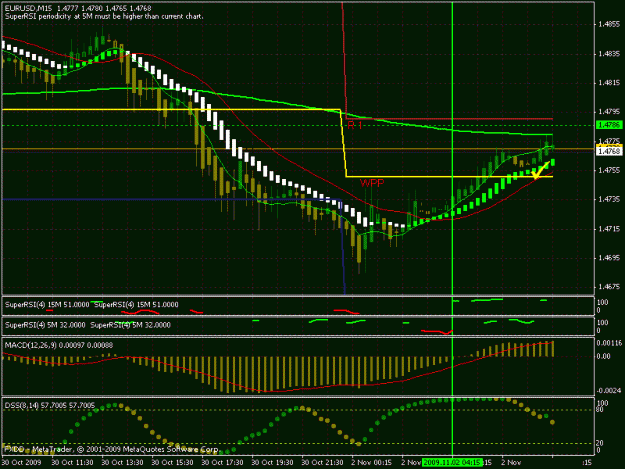Click the 1.4855 price axis value
The width and height of the screenshot is (625, 469).
[609, 24]
